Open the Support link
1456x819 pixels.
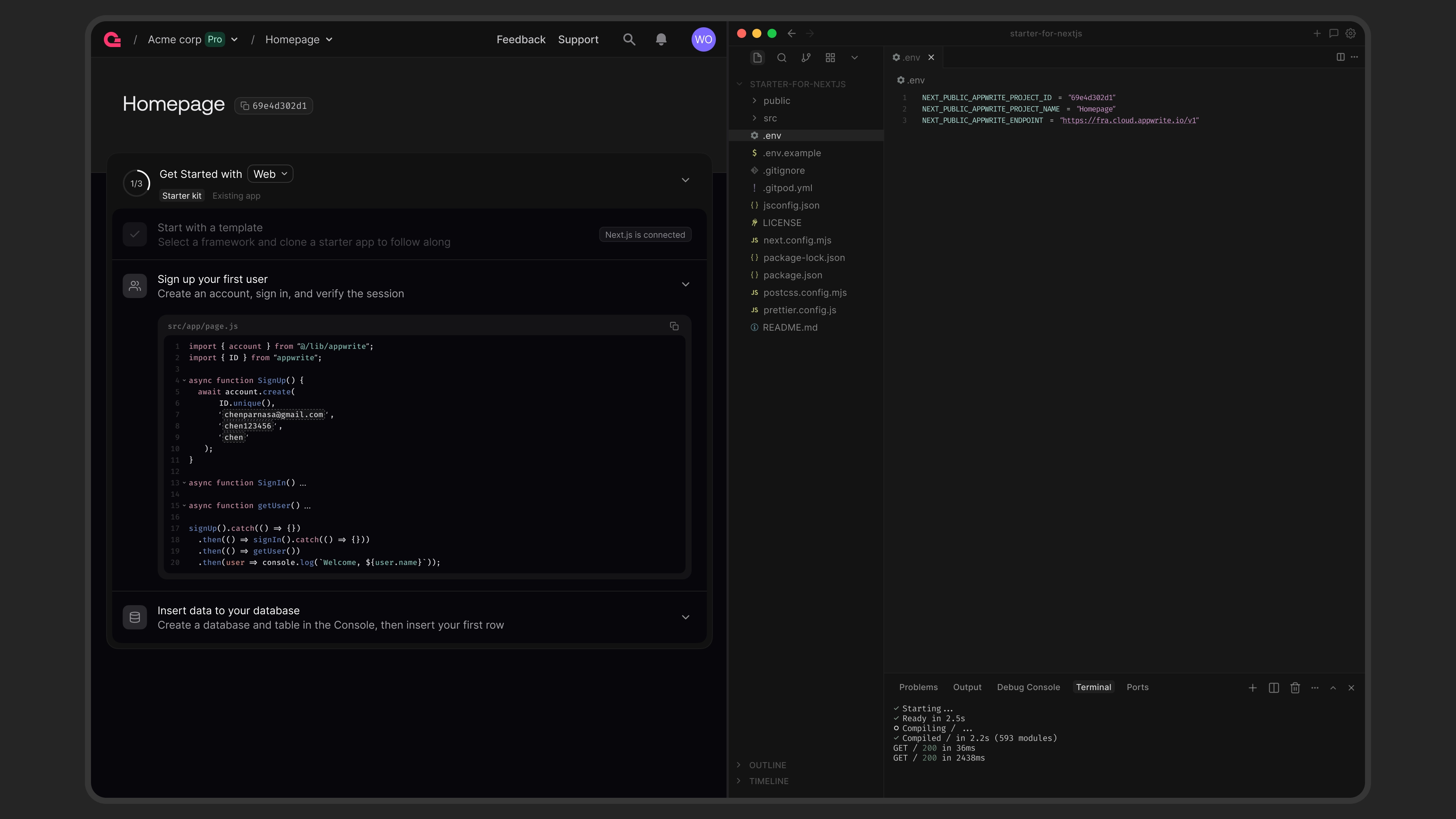[x=578, y=39]
